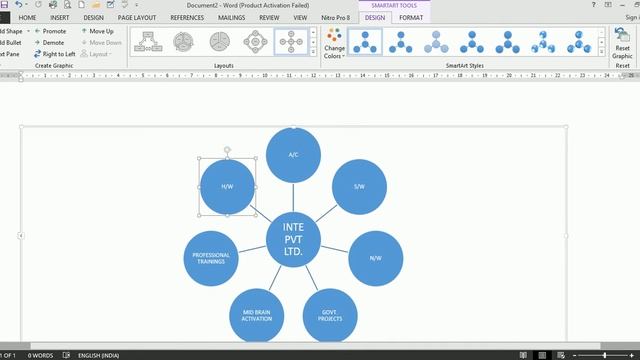Select the three-segment pie layout

coord(220,42)
